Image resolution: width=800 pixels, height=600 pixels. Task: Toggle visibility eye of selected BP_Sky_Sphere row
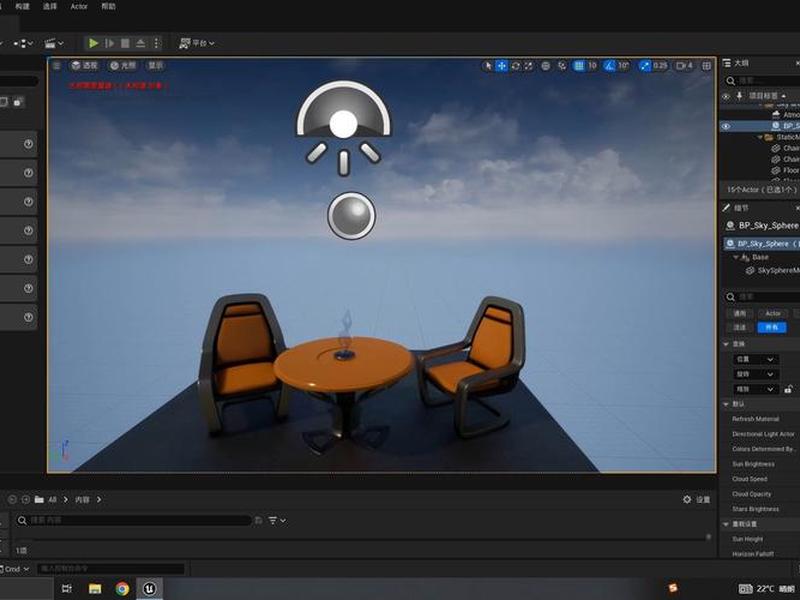pos(726,126)
